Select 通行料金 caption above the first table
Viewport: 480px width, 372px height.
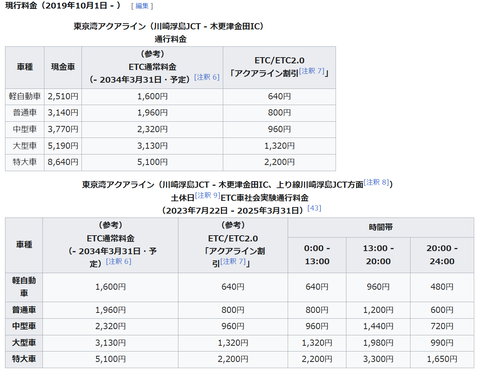tap(170, 39)
